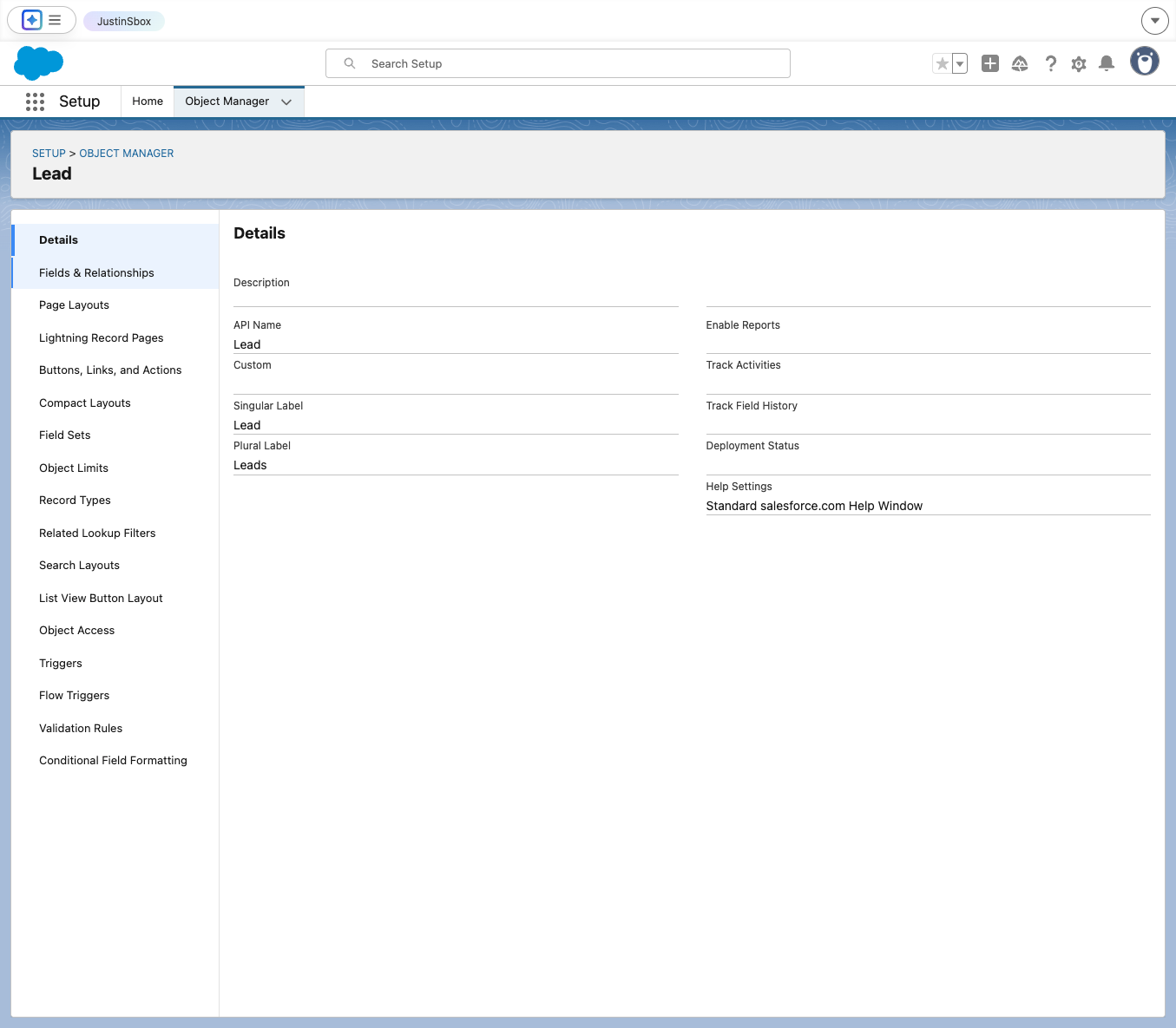Open the notifications bell
1176x1028 pixels.
coord(1107,63)
